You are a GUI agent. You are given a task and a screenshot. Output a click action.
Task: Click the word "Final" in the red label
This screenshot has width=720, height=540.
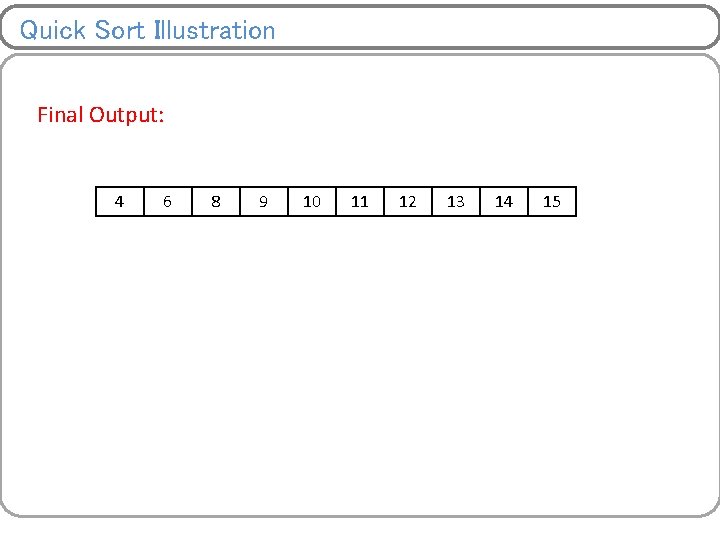[x=60, y=115]
